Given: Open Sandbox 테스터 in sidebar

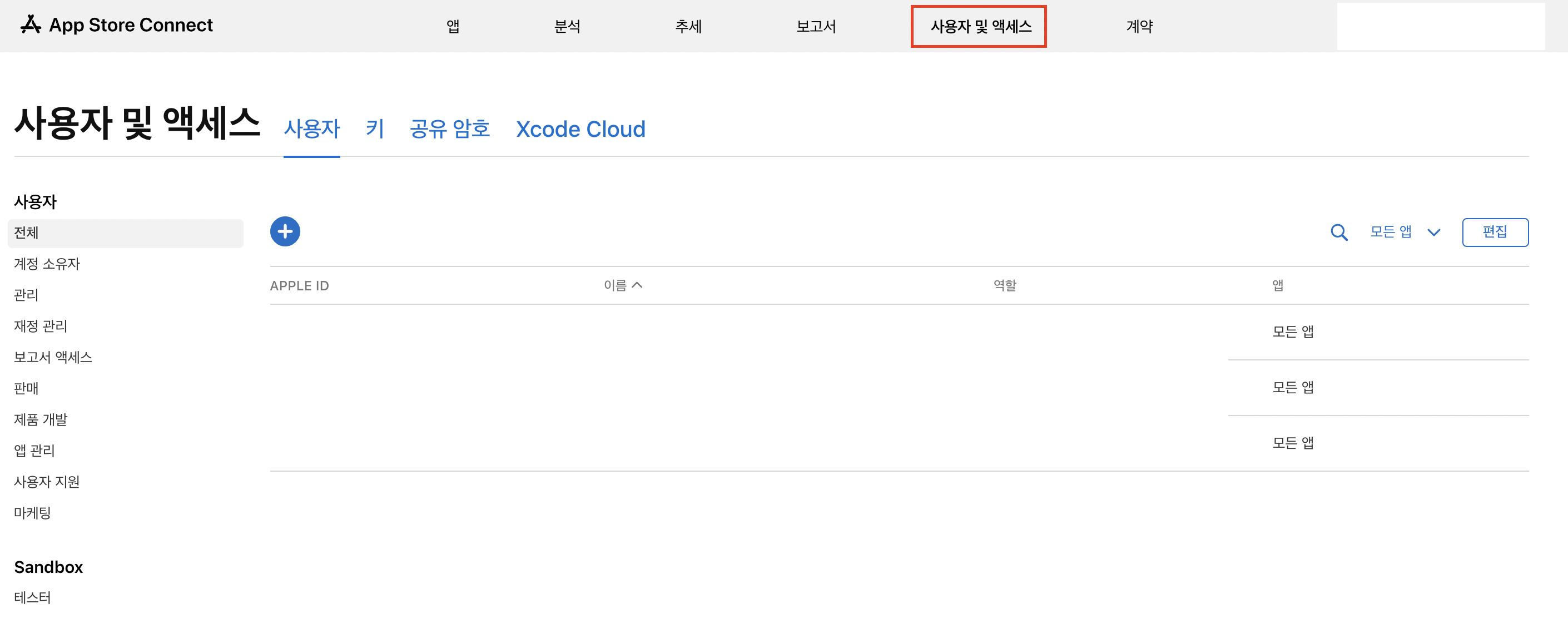Looking at the screenshot, I should click(32, 597).
